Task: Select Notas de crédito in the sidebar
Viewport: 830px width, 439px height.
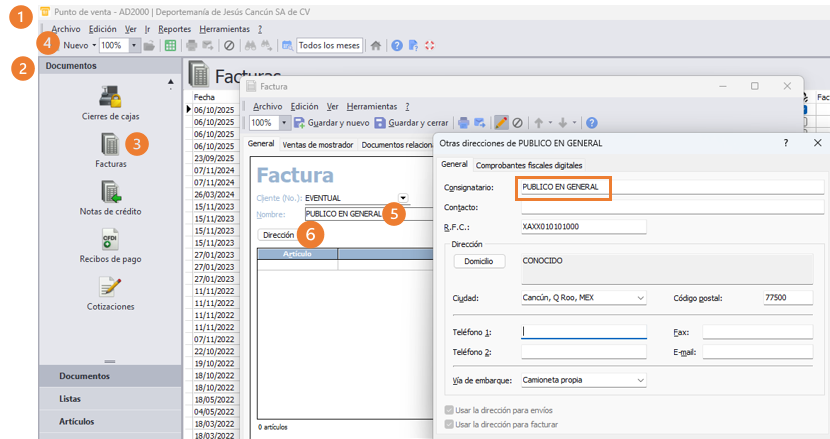Action: pos(110,192)
